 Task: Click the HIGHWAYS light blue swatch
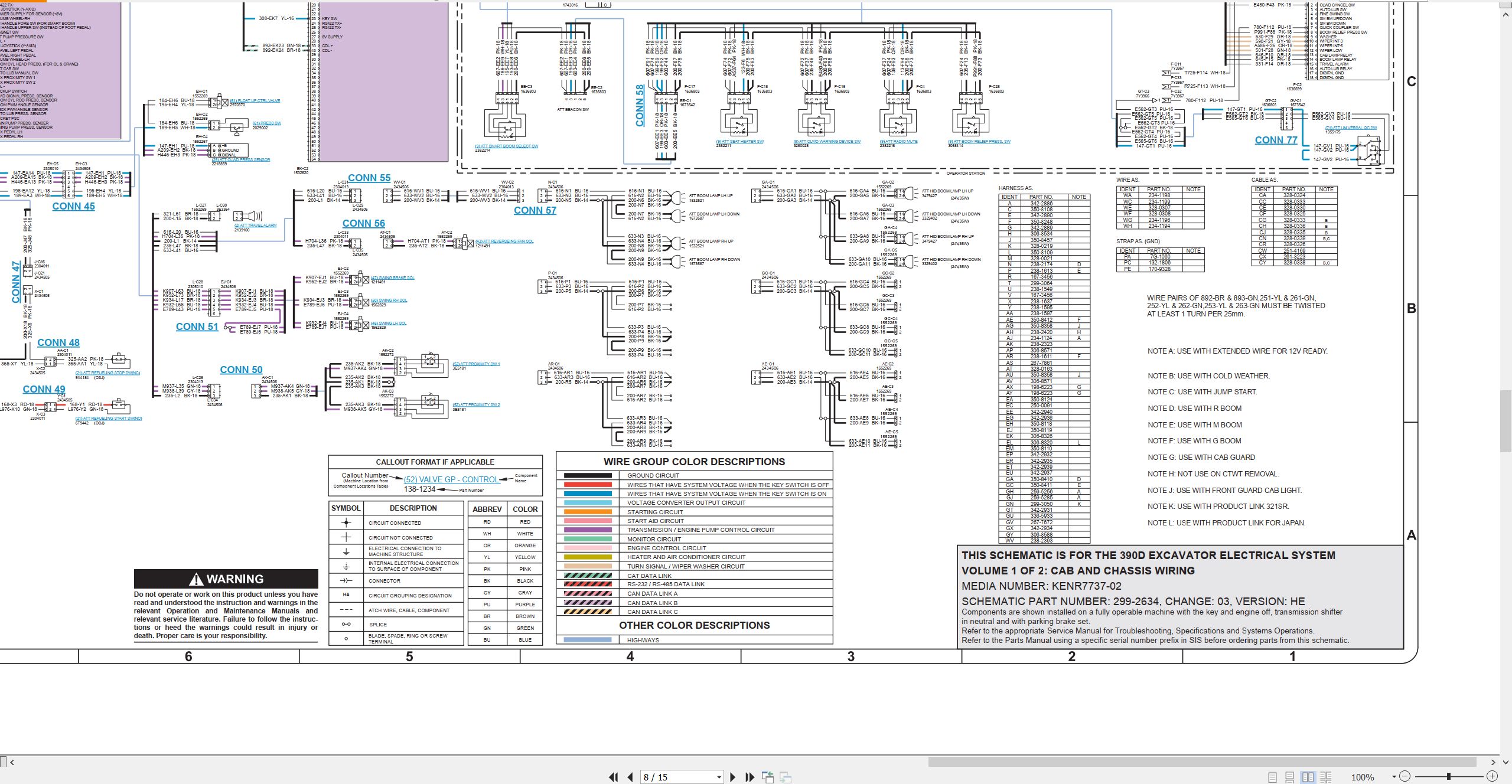click(588, 640)
